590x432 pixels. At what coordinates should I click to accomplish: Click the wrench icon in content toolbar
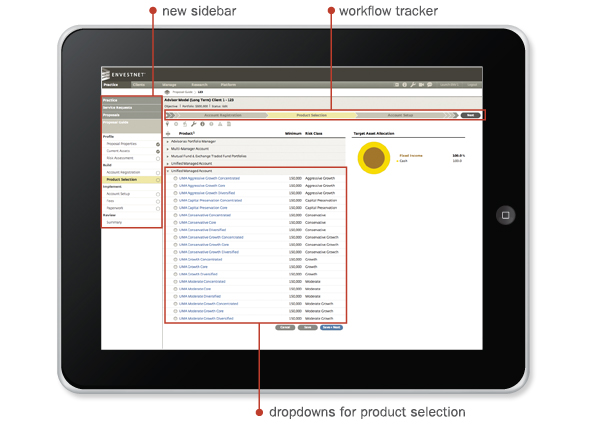[193, 124]
